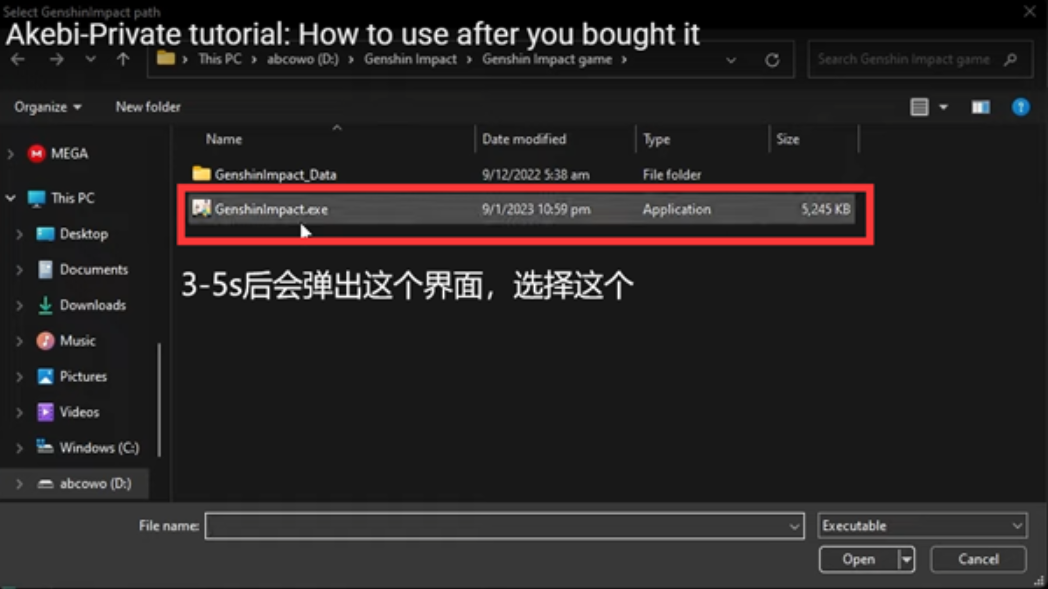Screen dimensions: 1048x589
Task: Click the 9/1/2023 10:59 pm date cell
Action: click(536, 209)
